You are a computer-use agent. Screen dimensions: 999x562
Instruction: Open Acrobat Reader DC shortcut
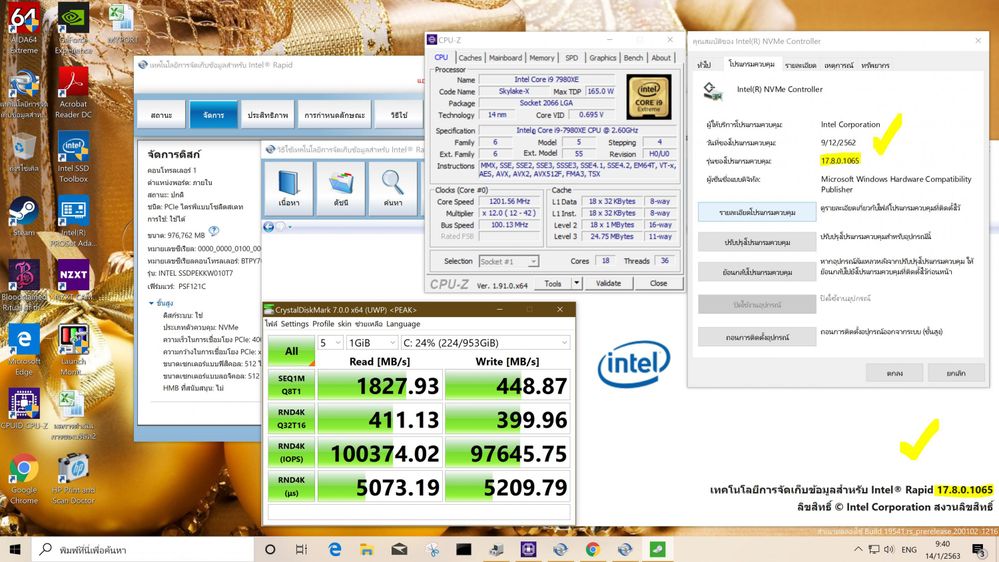pos(72,85)
